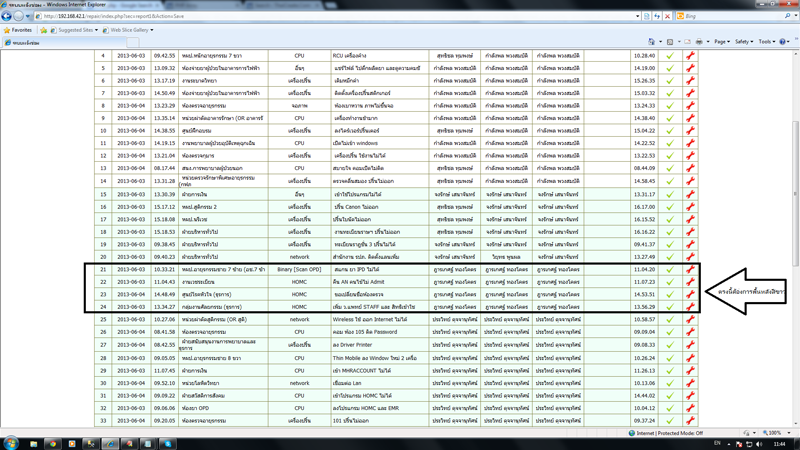Click red pin icon in row 28
800x450 pixels.
pos(690,358)
